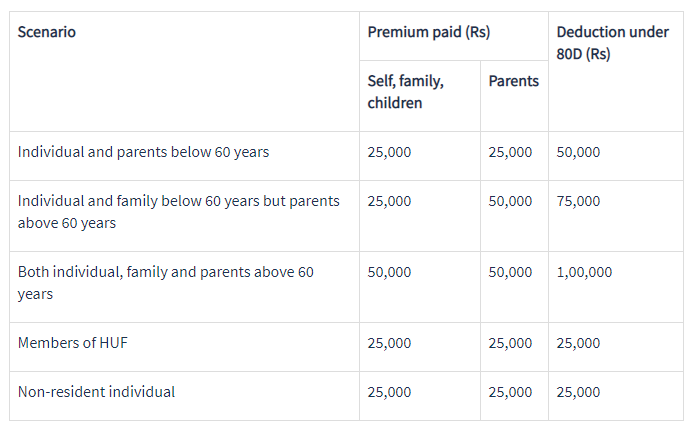Click the Non-resident individual parents premium value
The height and width of the screenshot is (432, 692).
pos(510,392)
